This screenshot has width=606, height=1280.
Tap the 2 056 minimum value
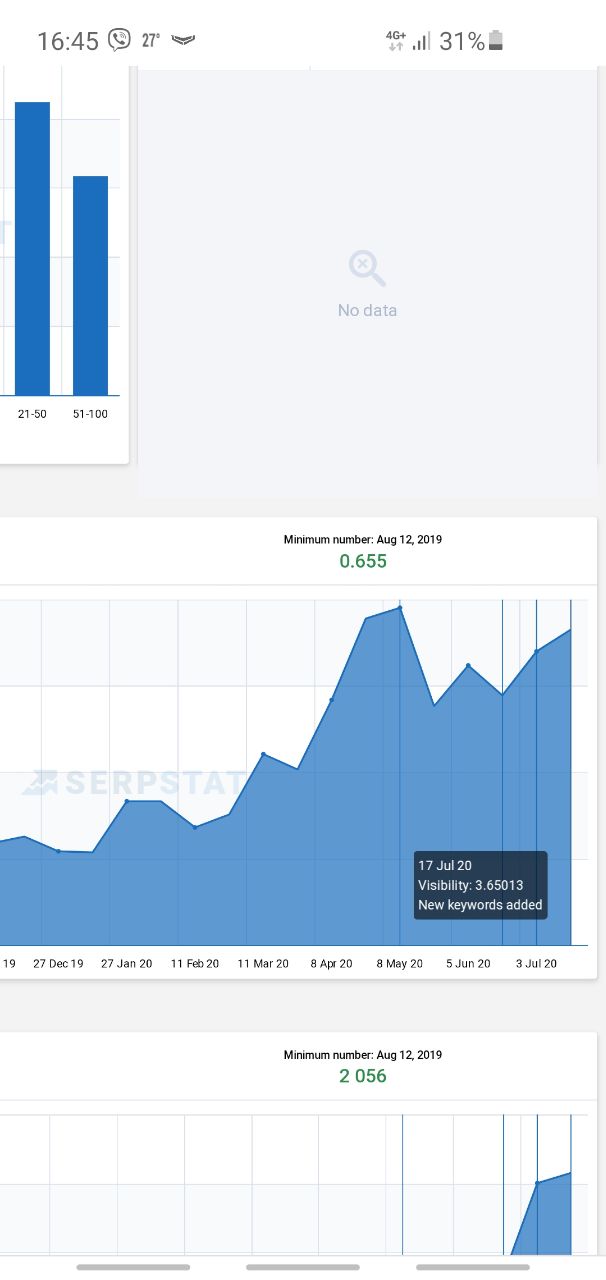[x=363, y=1076]
